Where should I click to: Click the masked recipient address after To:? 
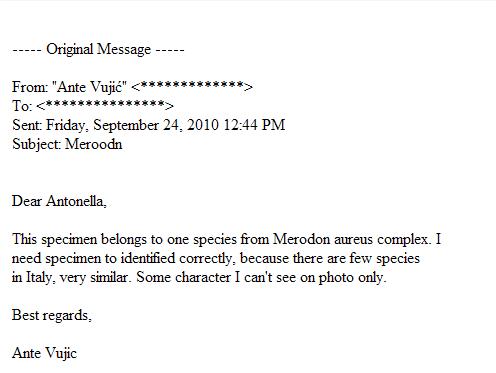(x=105, y=106)
